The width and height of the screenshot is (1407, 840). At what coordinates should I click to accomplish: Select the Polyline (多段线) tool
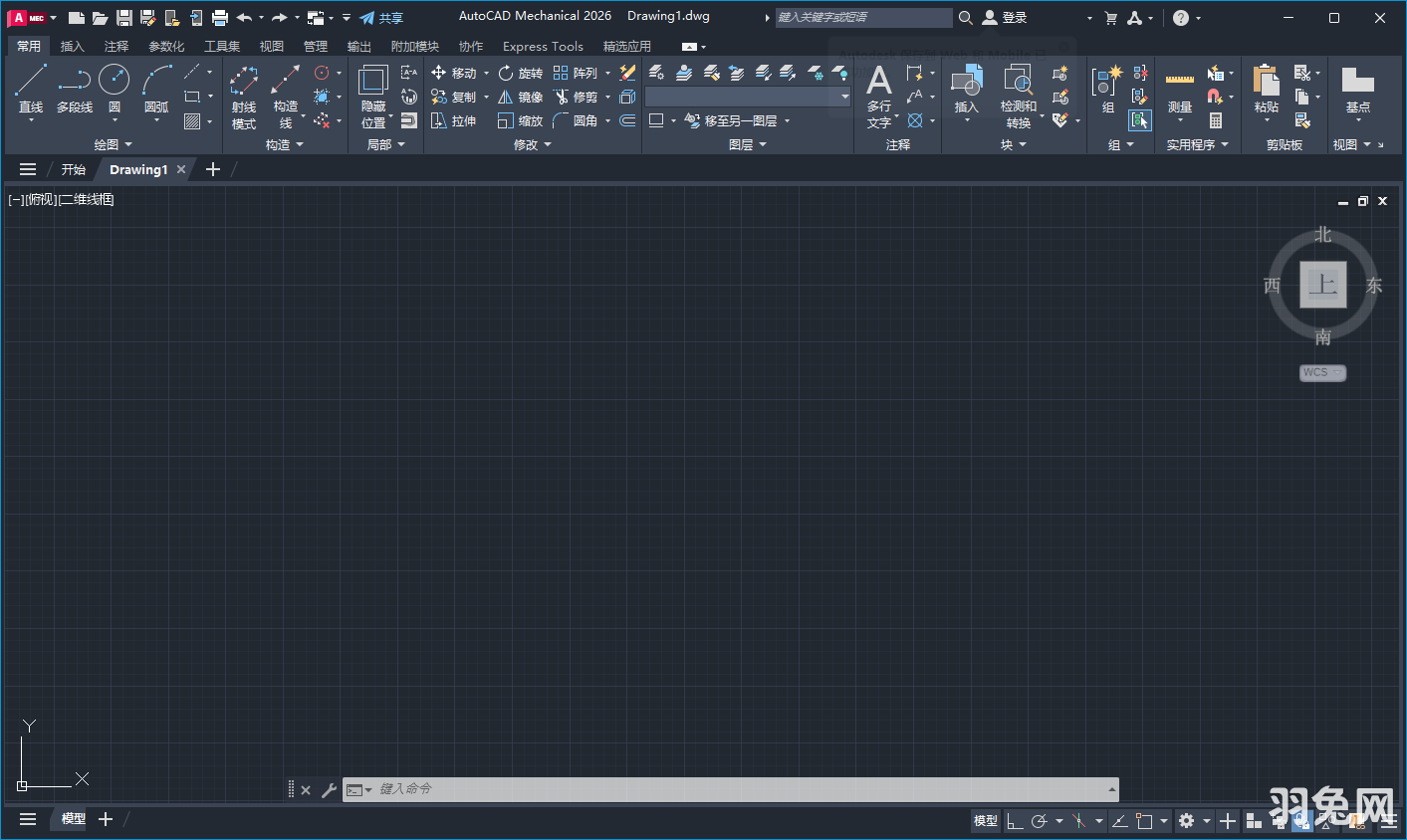(x=74, y=90)
